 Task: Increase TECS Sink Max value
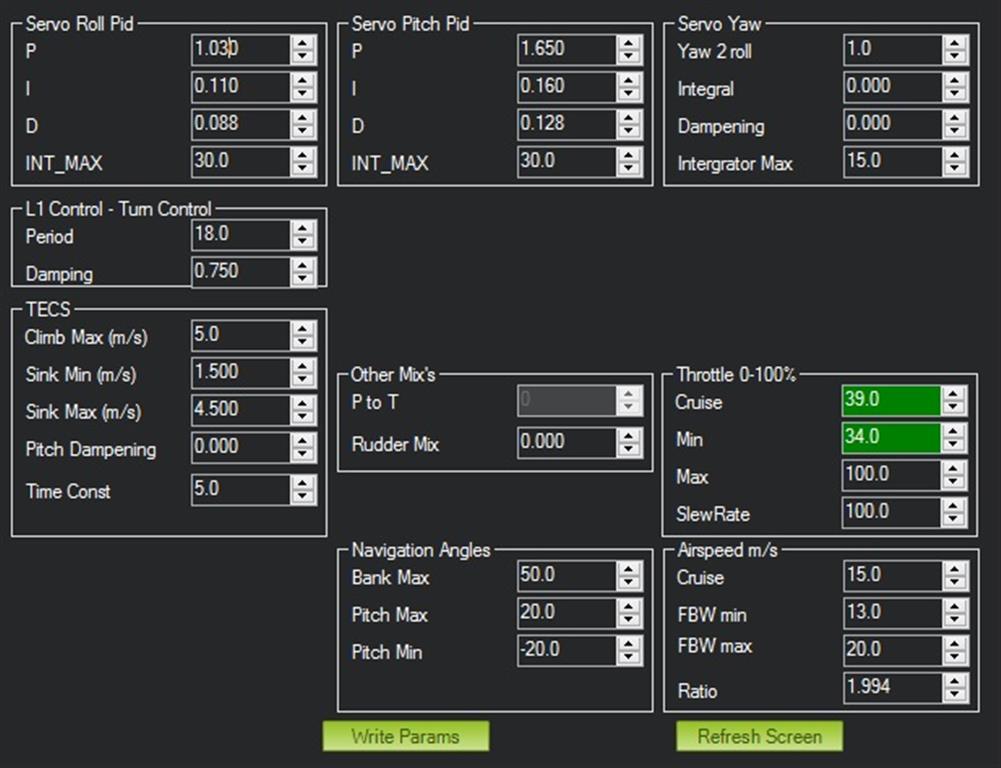tap(303, 403)
